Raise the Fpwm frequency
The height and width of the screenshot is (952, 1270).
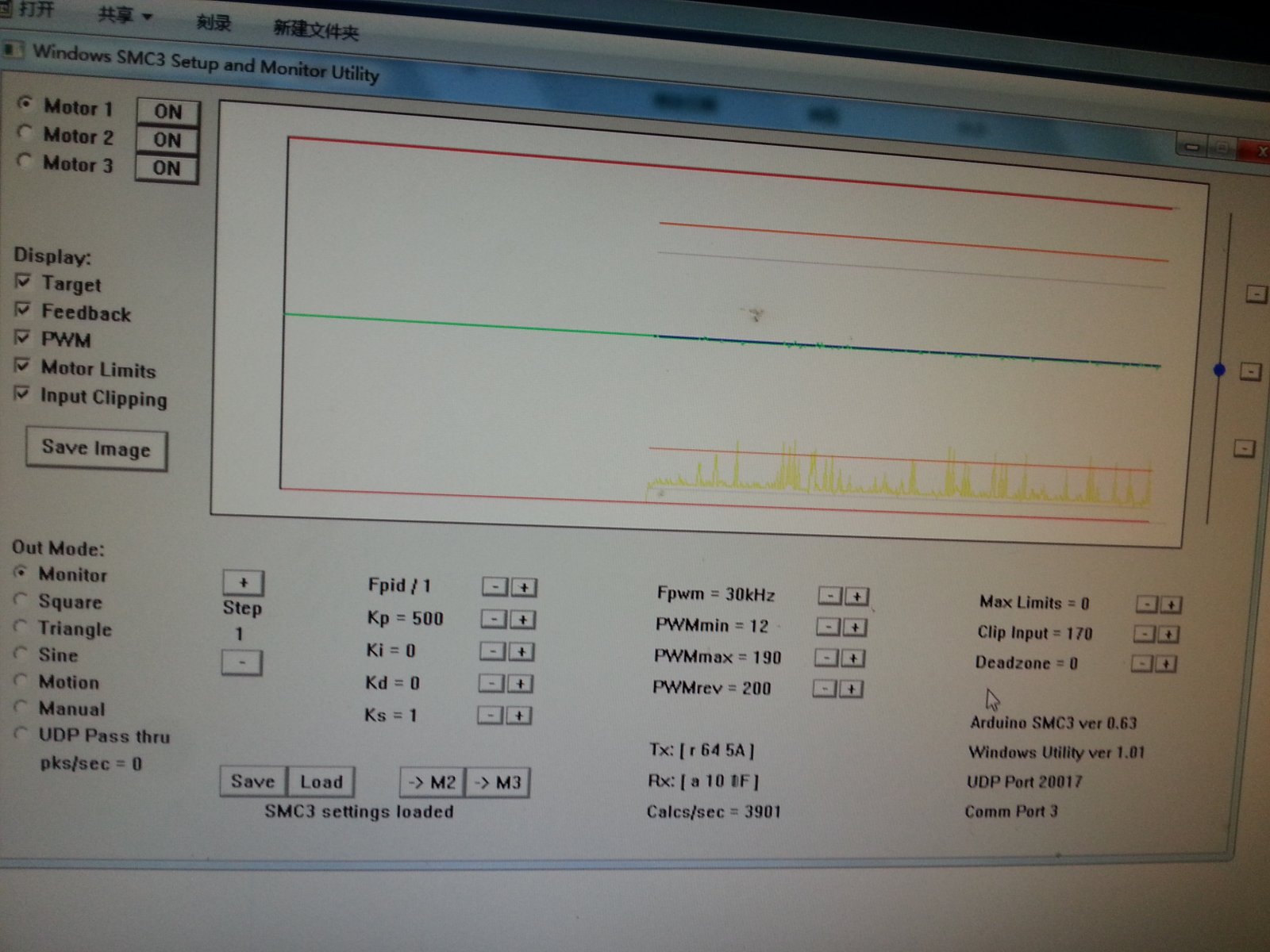pos(856,597)
